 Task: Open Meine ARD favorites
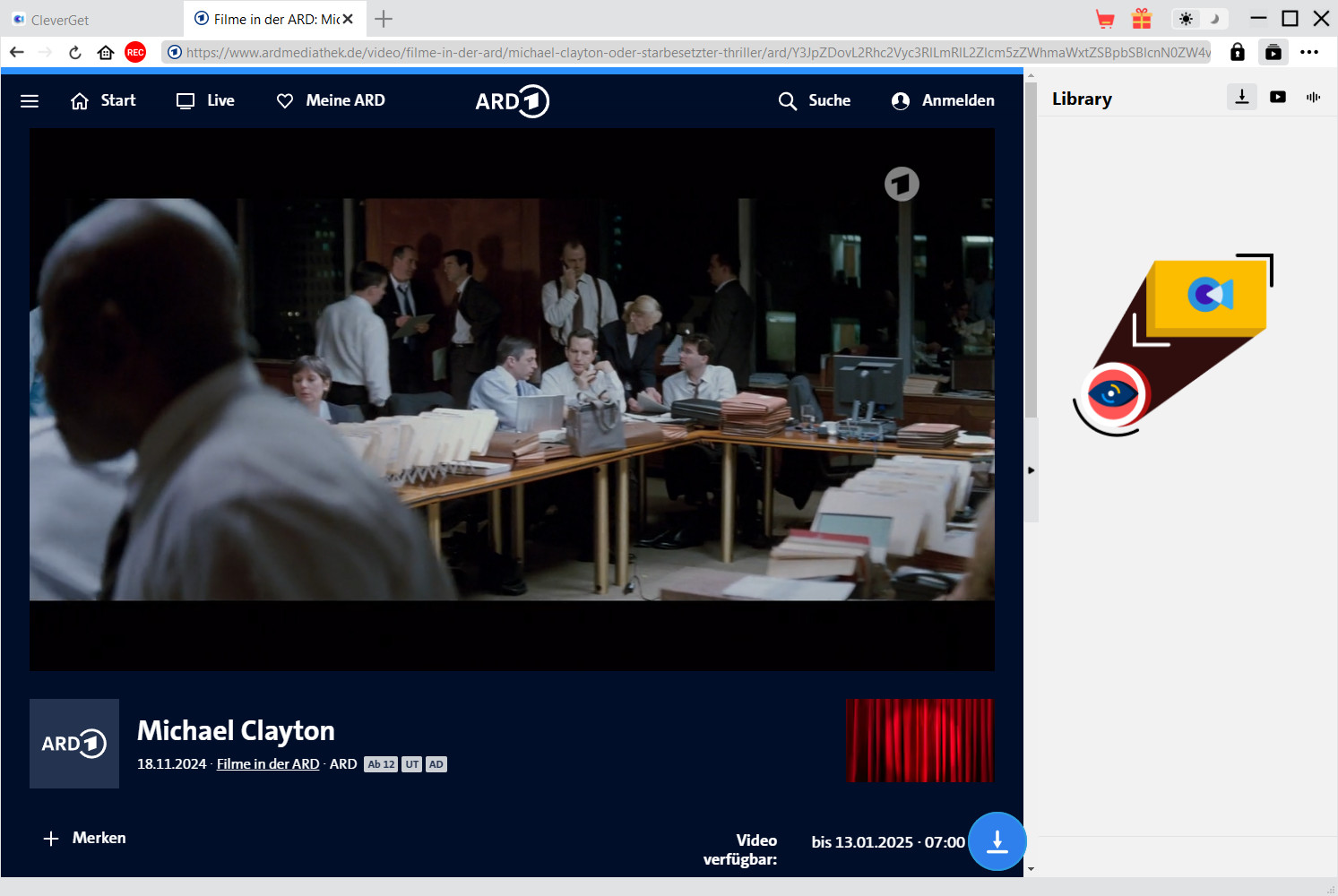pos(331,100)
